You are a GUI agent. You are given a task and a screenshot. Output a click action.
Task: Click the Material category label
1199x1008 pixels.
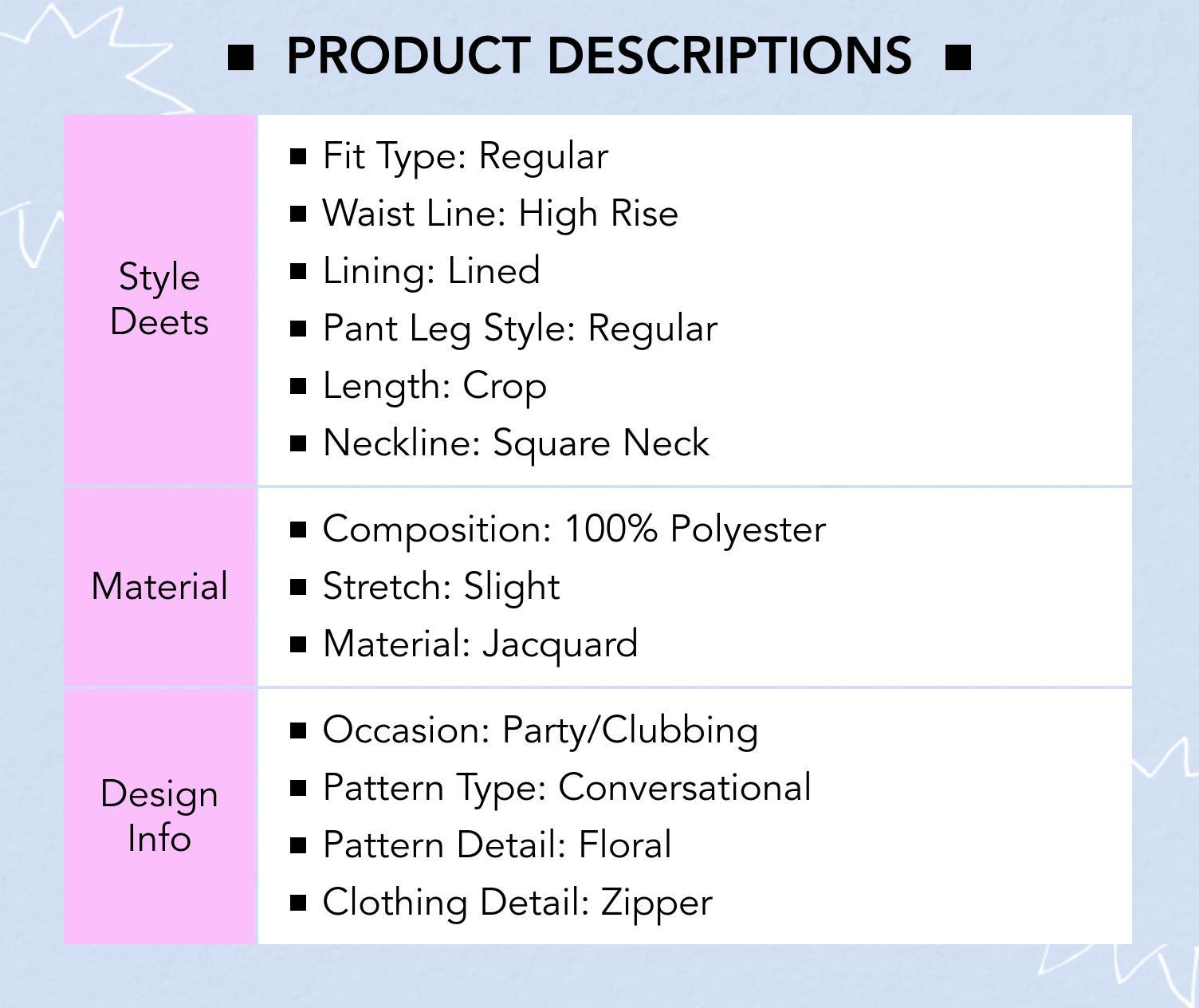click(159, 587)
